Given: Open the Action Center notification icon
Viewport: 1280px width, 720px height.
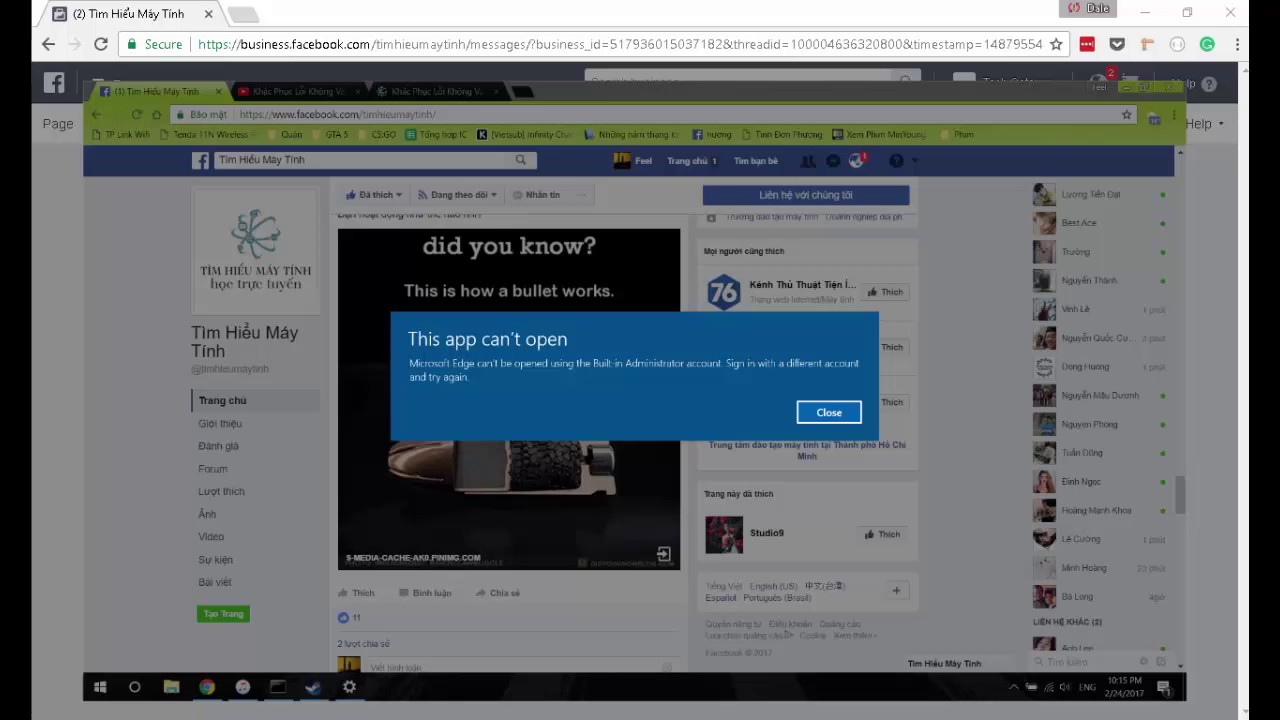Looking at the screenshot, I should [x=1164, y=687].
